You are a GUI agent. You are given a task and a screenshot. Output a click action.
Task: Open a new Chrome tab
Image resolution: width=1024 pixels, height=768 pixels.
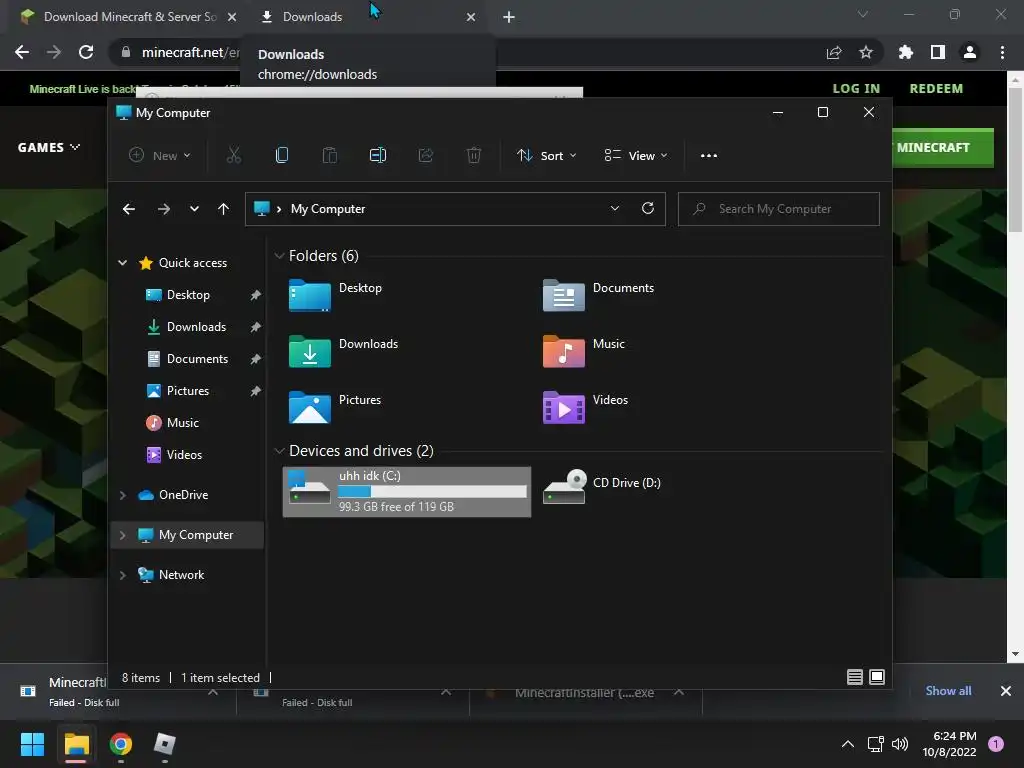point(509,17)
